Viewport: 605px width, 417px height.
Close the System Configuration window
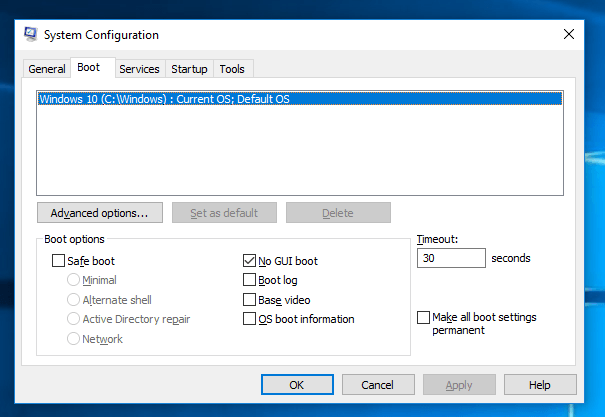point(569,34)
